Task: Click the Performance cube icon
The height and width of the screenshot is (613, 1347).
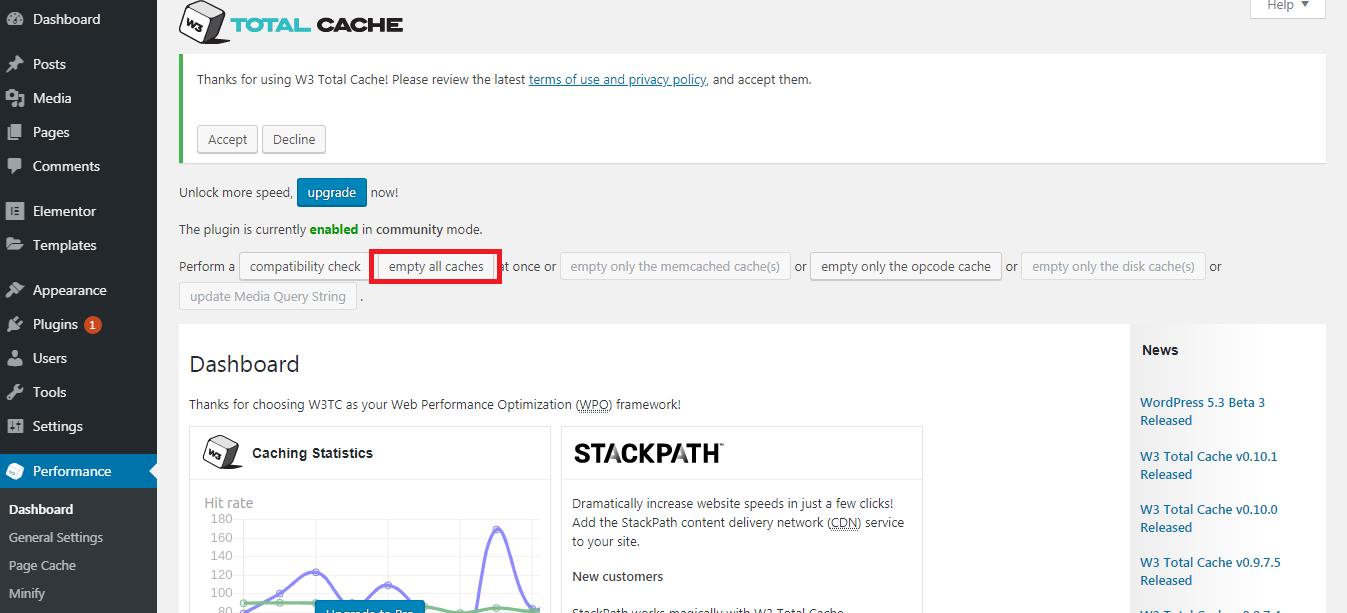Action: [15, 471]
